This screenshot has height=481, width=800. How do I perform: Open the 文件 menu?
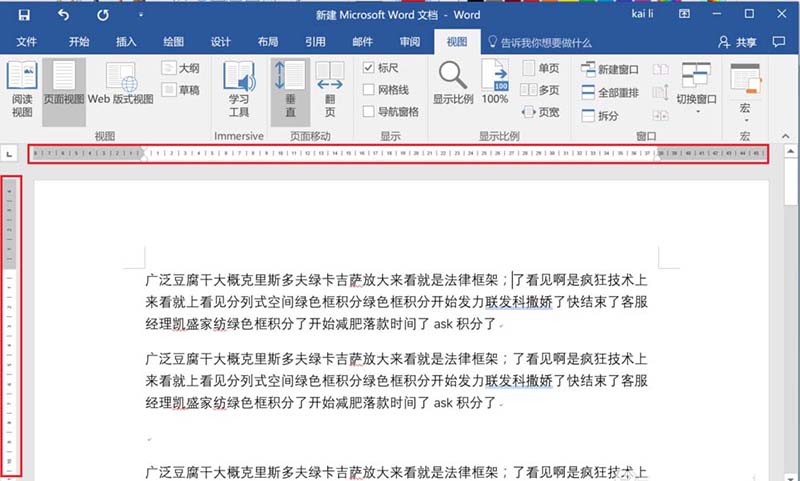click(26, 42)
